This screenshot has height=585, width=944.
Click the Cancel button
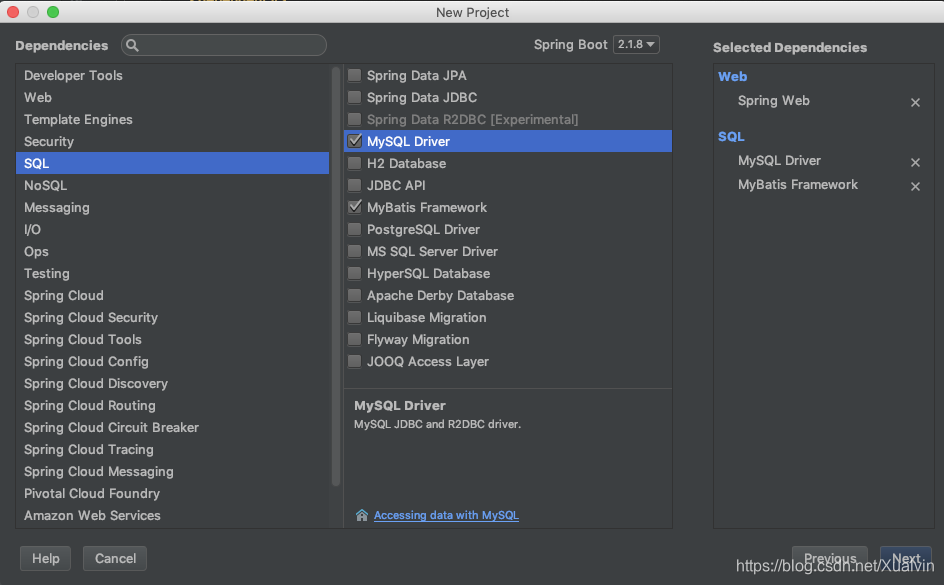(115, 559)
